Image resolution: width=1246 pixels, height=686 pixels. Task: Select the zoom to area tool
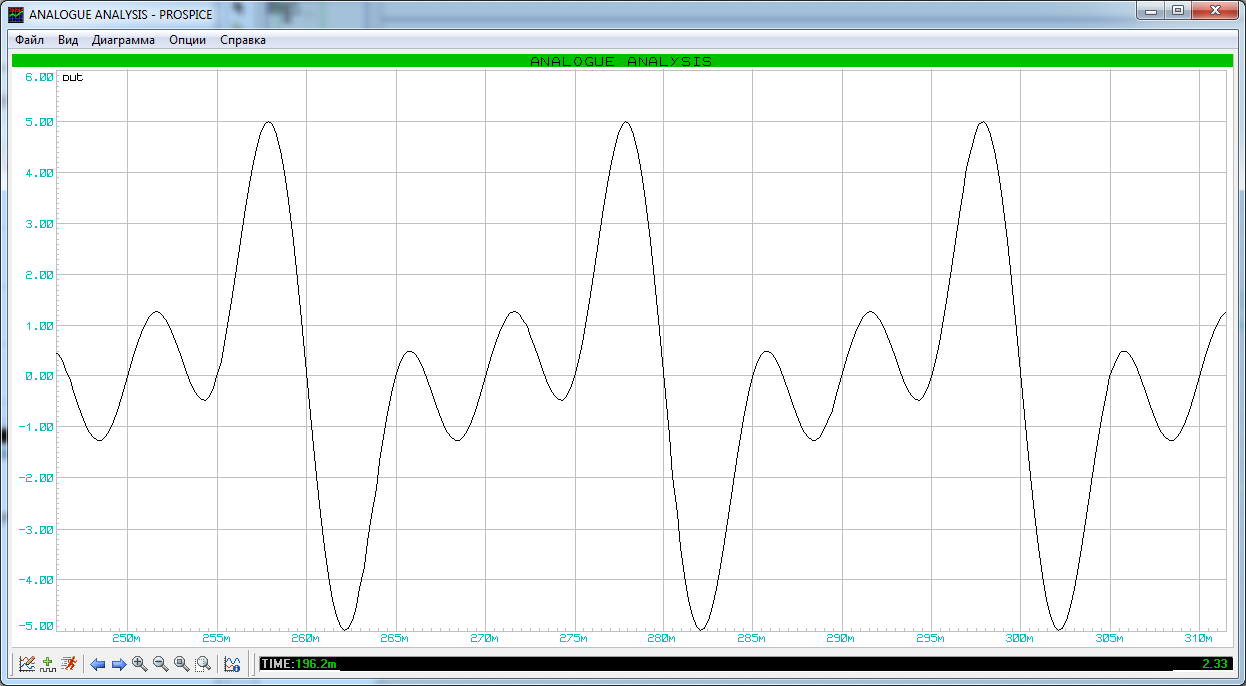(x=203, y=664)
